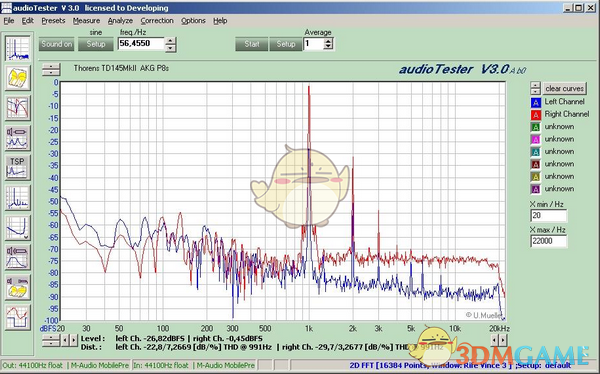This screenshot has width=600, height=374.
Task: Click the 'right Ch. -0,45dBFS' level readout
Action: (227, 338)
